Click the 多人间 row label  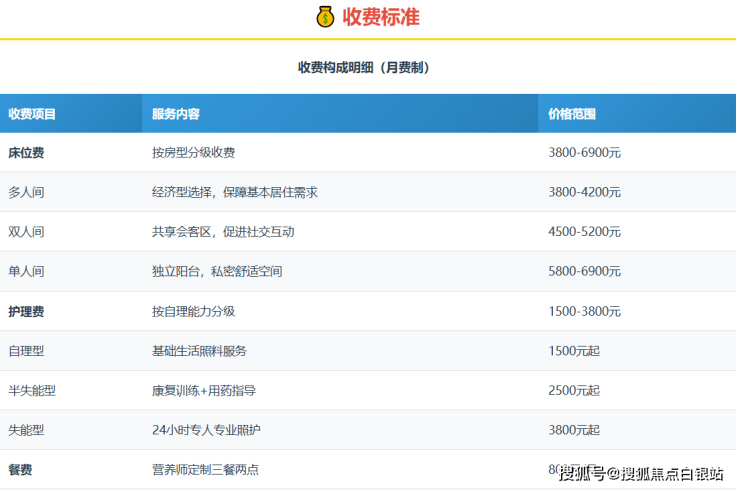(x=26, y=192)
